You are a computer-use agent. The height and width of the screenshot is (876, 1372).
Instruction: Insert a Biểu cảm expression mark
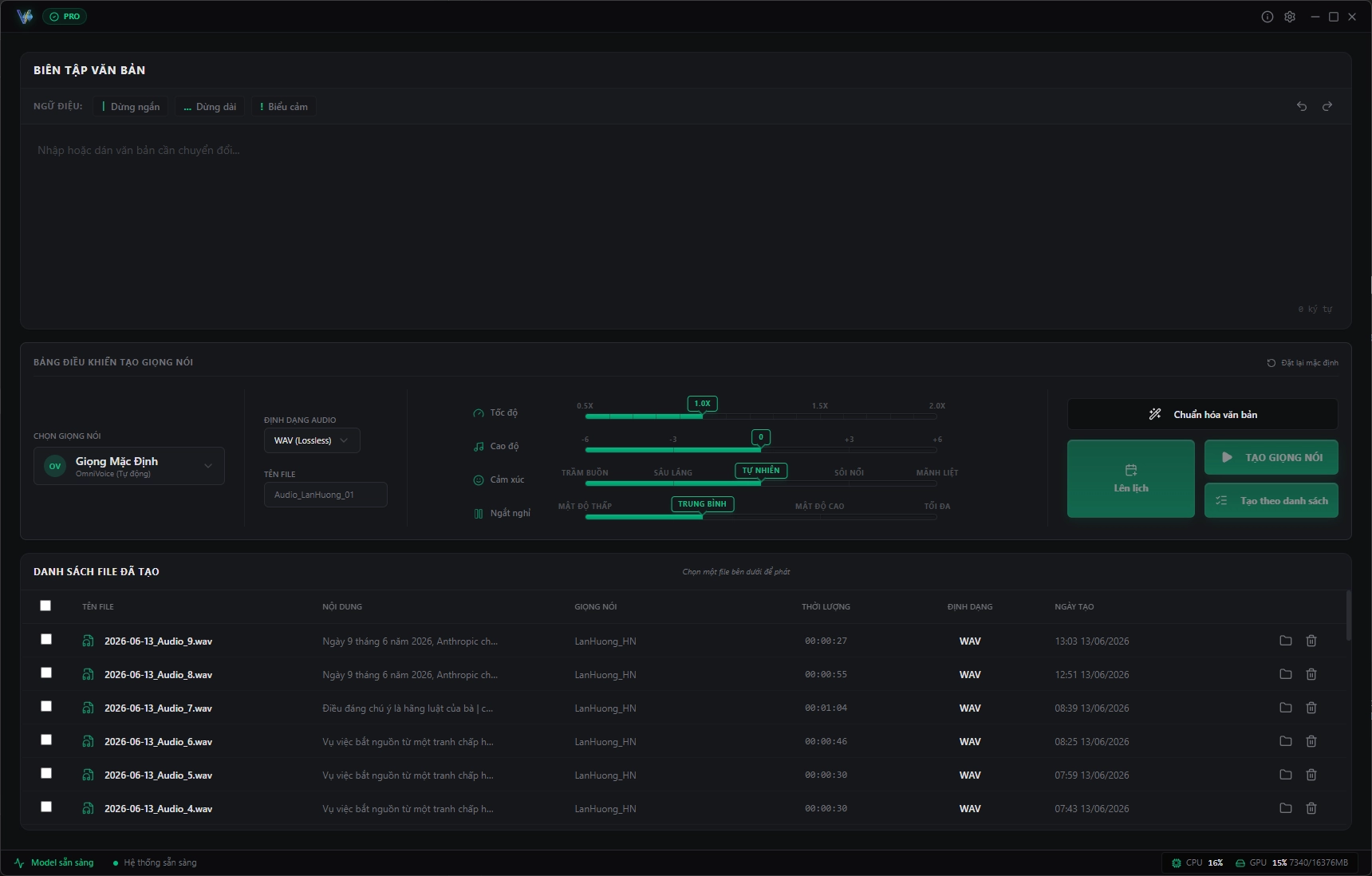click(x=284, y=107)
